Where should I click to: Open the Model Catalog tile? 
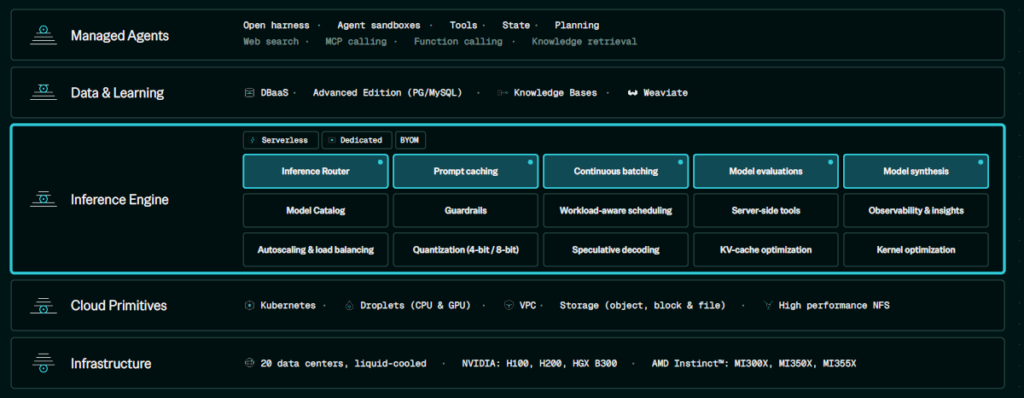pyautogui.click(x=315, y=210)
